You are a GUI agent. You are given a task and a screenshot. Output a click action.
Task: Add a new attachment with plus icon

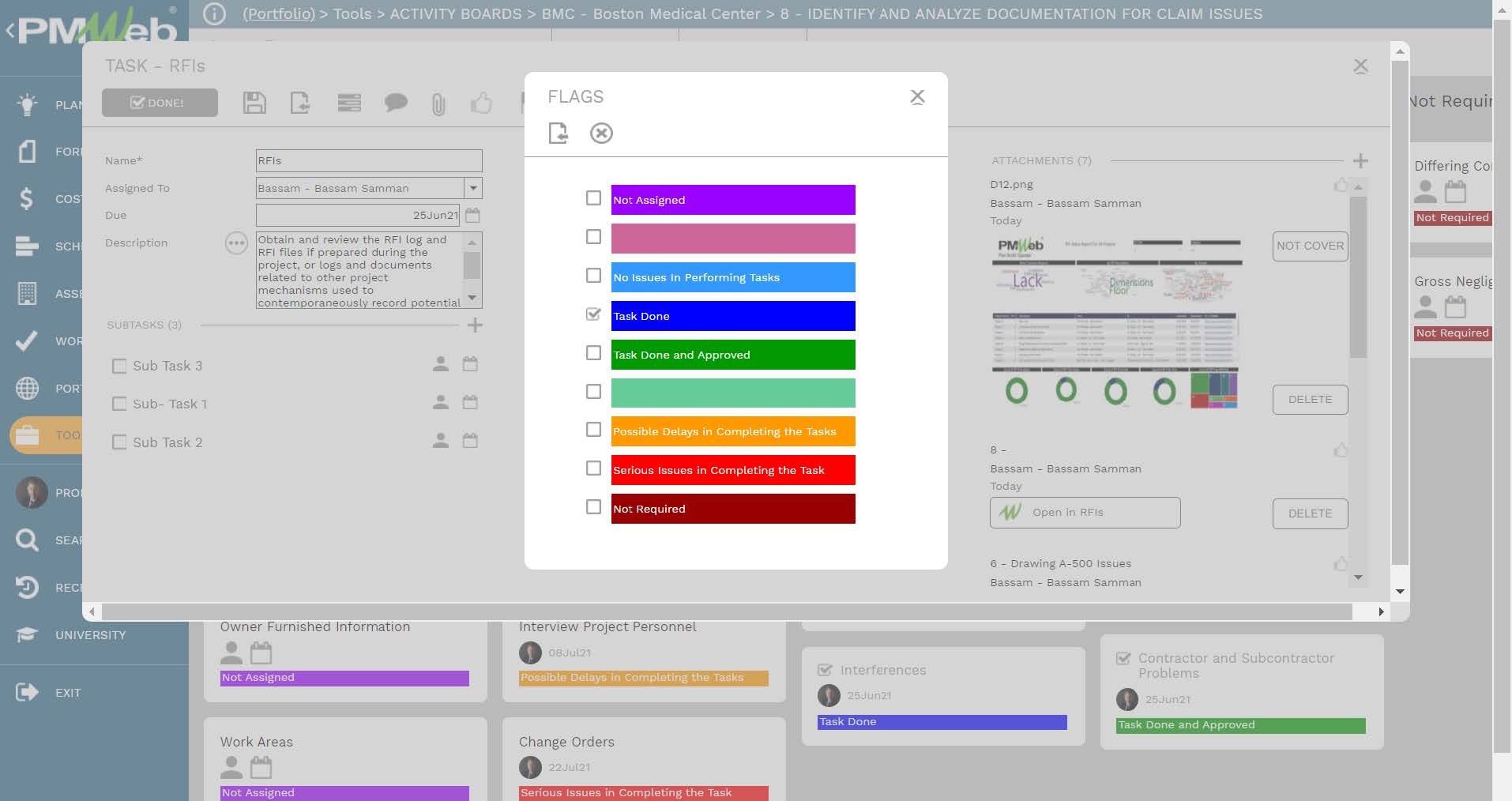(x=1360, y=160)
